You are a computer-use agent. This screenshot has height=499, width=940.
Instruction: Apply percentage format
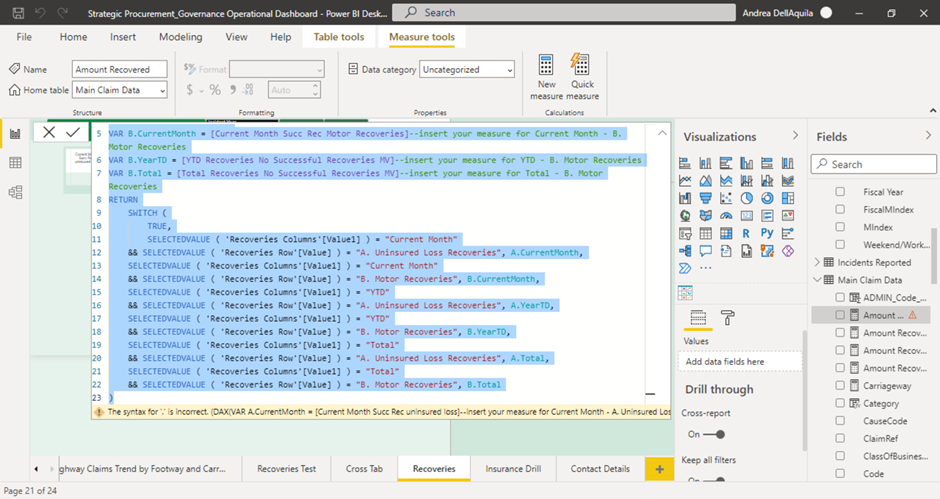215,90
